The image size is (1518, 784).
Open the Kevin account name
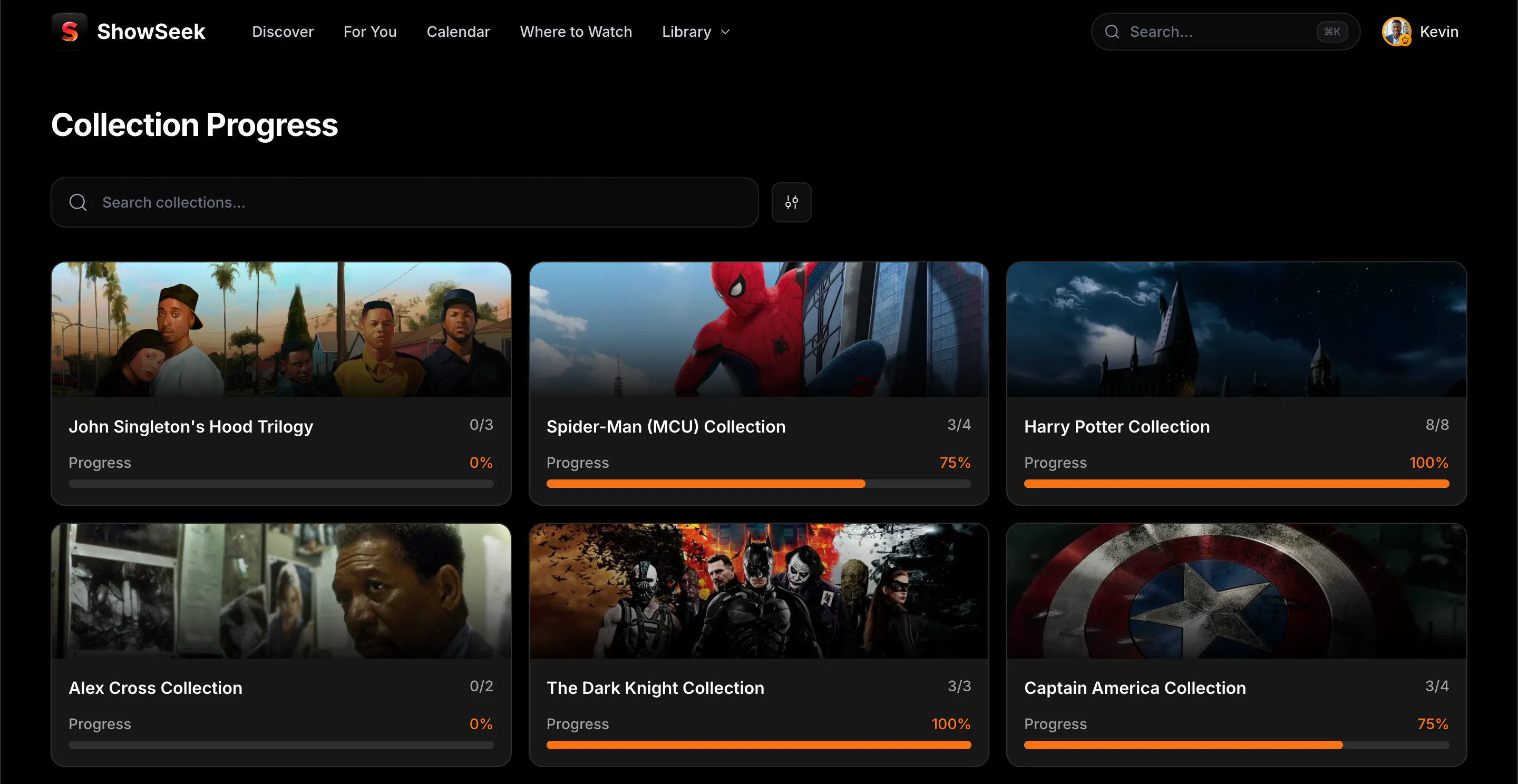(1439, 32)
